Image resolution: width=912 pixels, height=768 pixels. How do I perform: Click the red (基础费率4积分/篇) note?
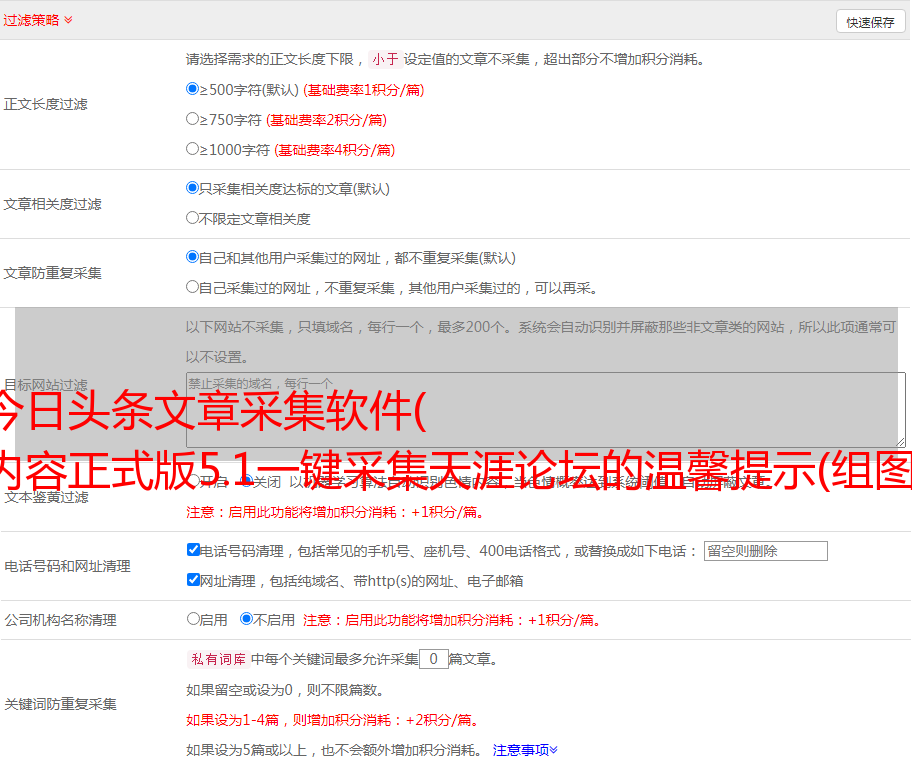tap(334, 150)
